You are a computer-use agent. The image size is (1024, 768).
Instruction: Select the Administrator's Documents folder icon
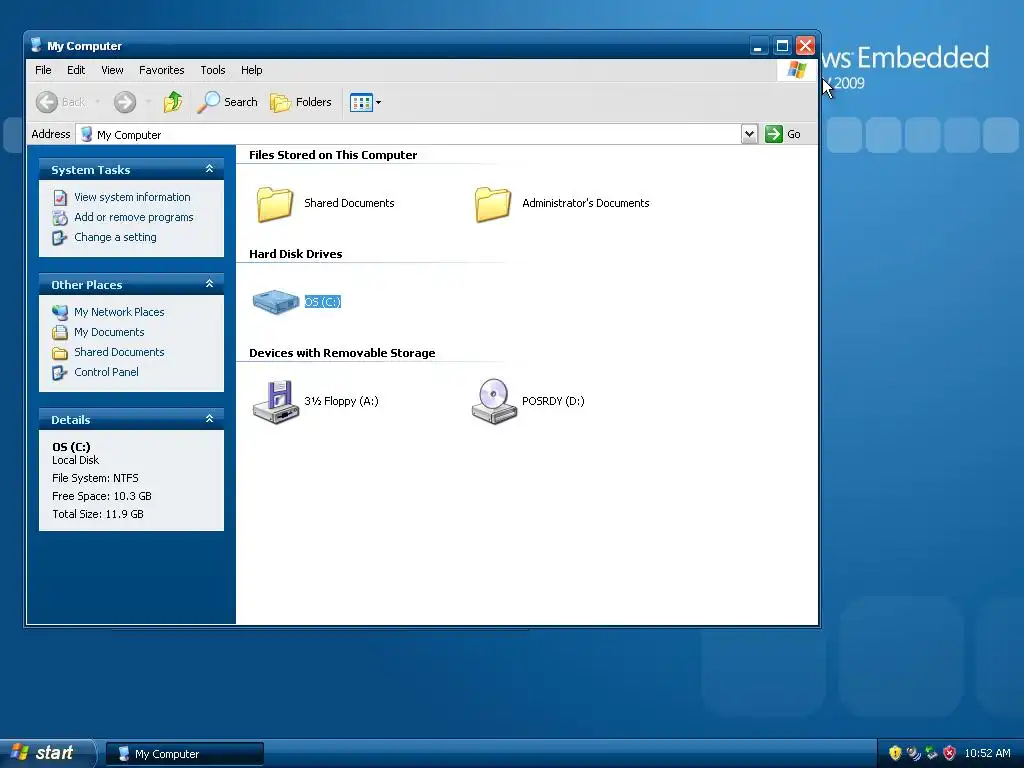493,204
